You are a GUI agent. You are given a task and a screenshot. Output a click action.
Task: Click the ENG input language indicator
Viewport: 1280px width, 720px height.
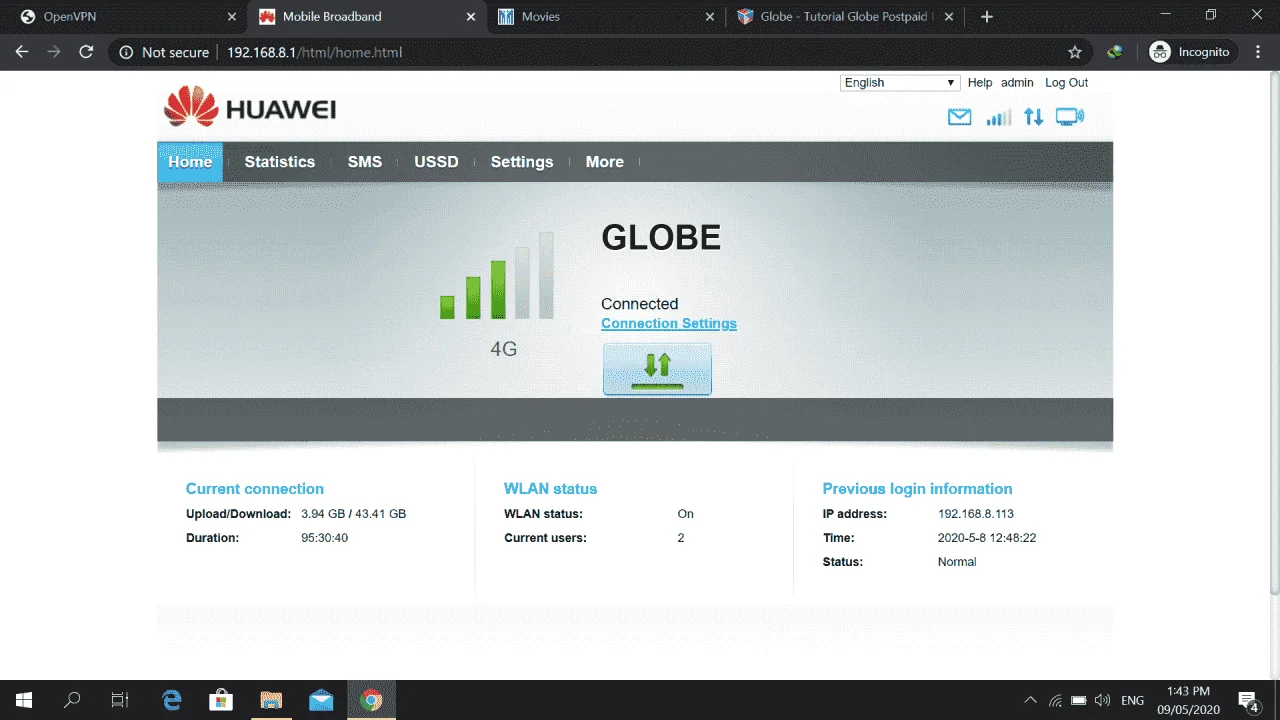(1132, 700)
